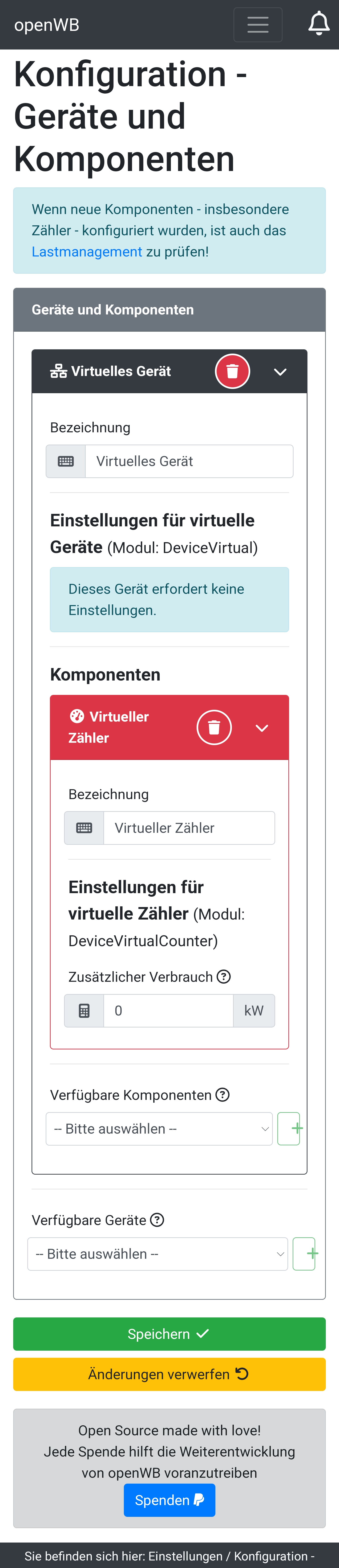Screen dimensions: 339x1568
Task: Delete the Virtuelles Gerät device
Action: 232,371
